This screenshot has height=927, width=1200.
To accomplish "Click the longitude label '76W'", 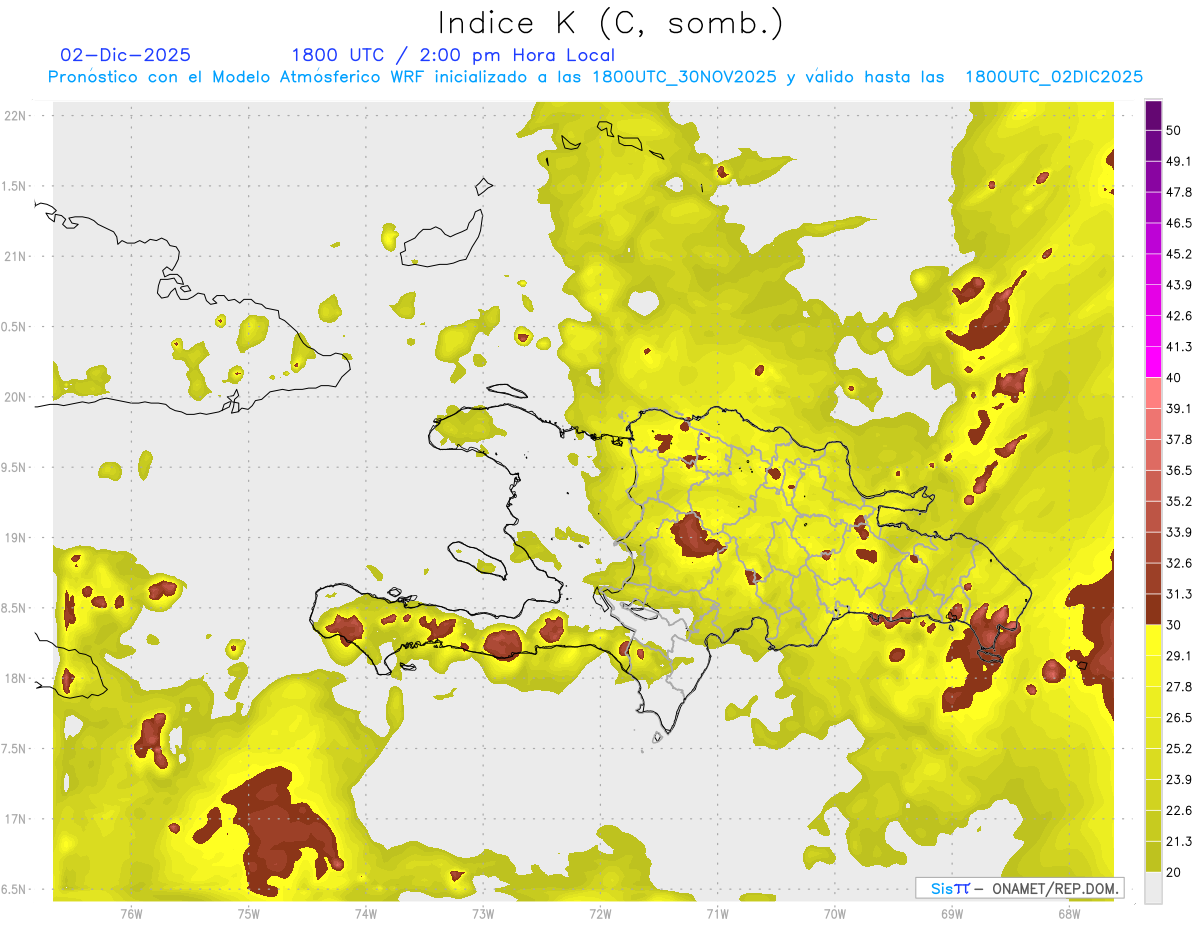I will (131, 913).
